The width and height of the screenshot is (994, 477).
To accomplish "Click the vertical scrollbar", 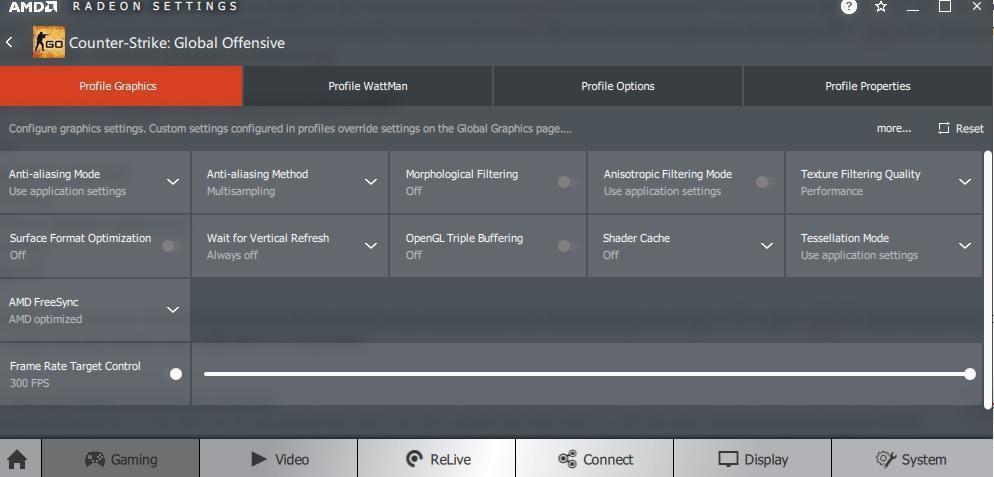I will 988,279.
